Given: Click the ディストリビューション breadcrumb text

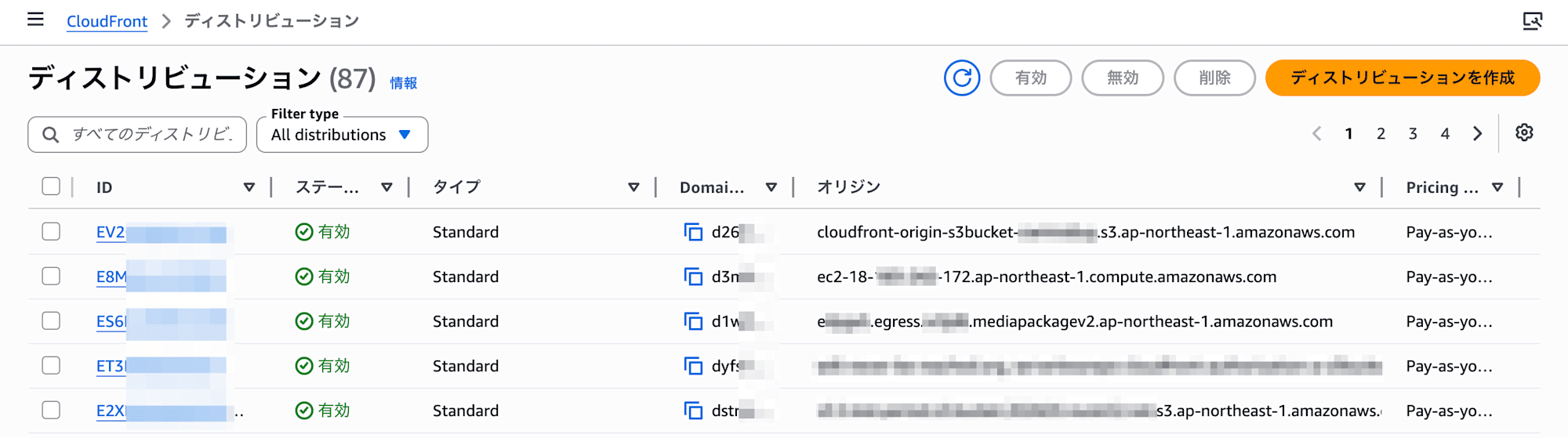Looking at the screenshot, I should (271, 21).
